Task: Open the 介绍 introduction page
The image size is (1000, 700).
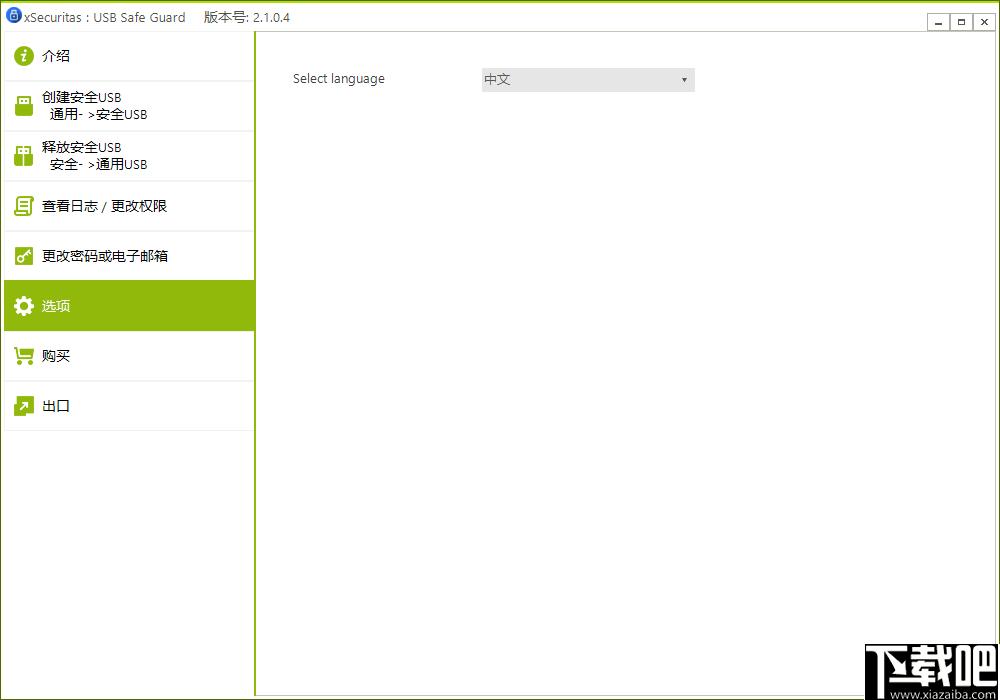Action: click(129, 56)
